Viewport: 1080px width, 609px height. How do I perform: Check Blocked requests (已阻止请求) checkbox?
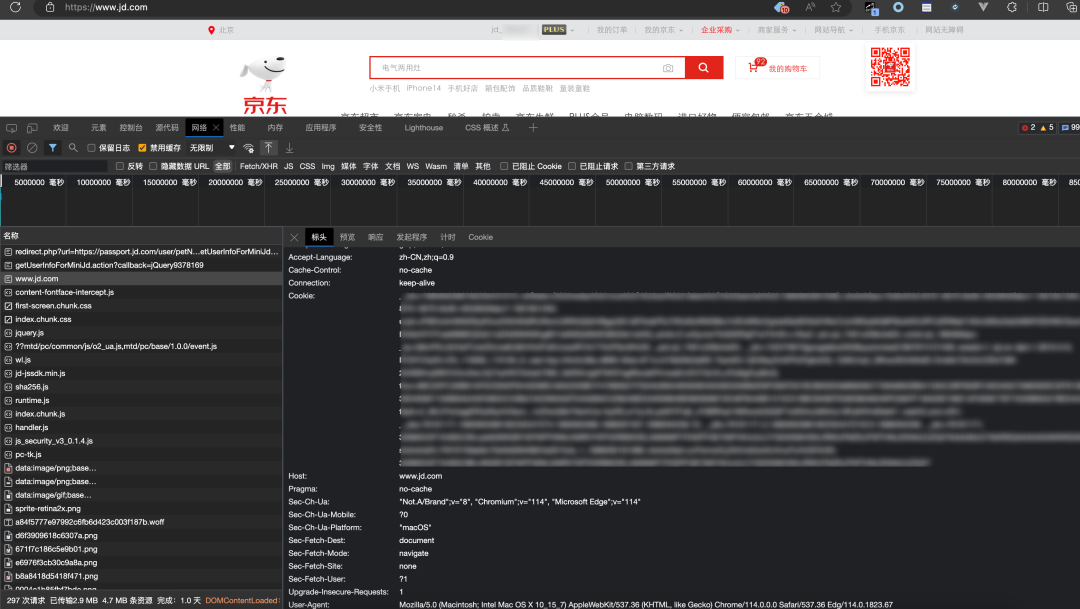pyautogui.click(x=572, y=166)
